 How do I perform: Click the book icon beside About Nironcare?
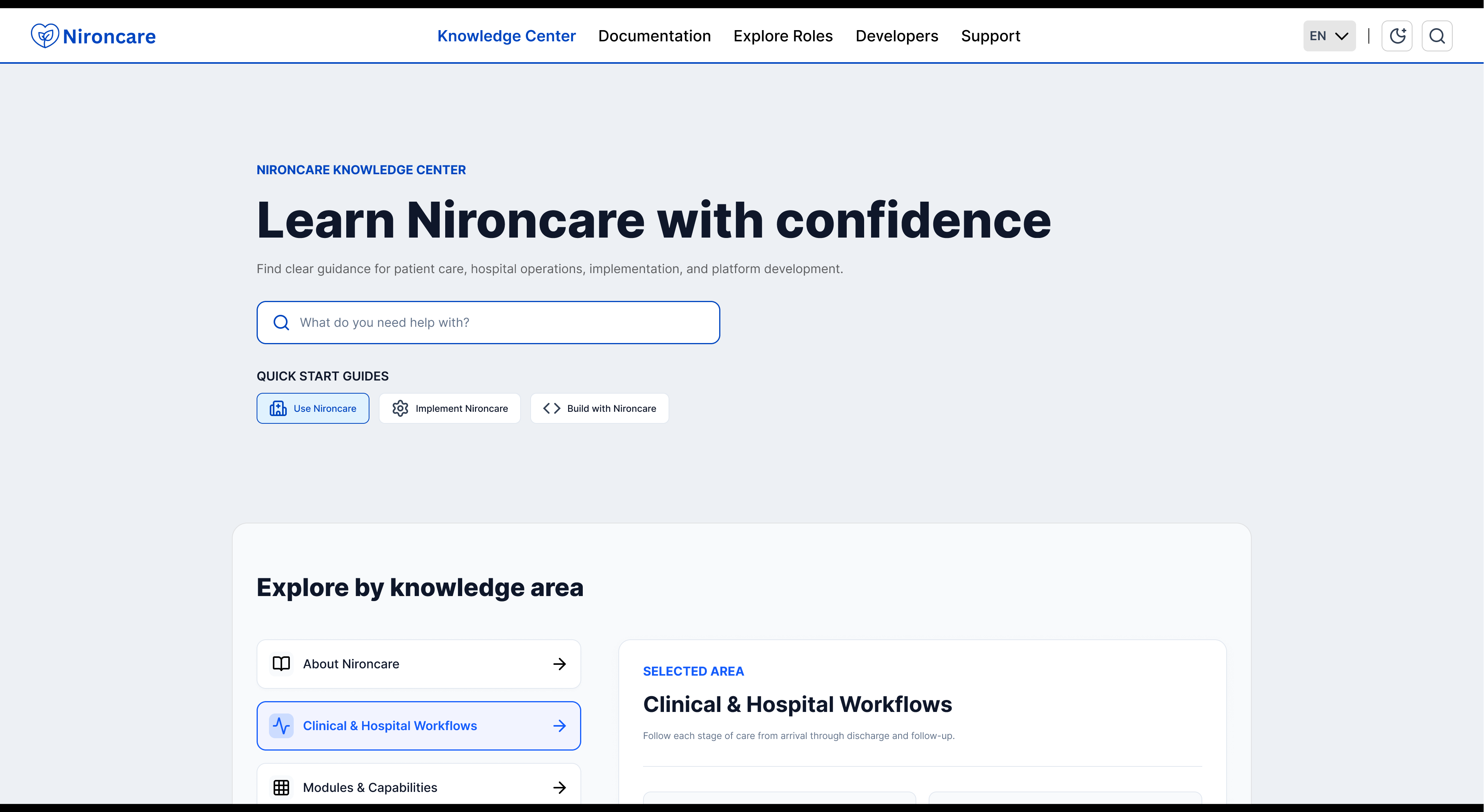[x=281, y=664]
